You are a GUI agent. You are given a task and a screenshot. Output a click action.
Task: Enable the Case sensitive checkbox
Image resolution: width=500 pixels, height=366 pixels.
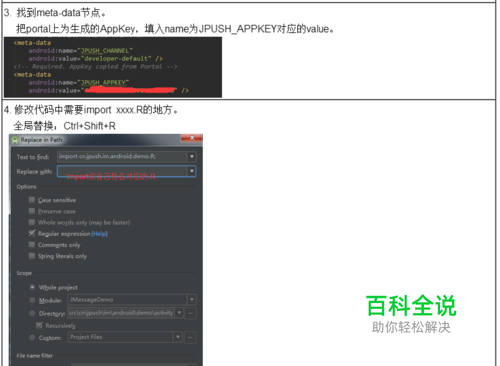(x=32, y=200)
